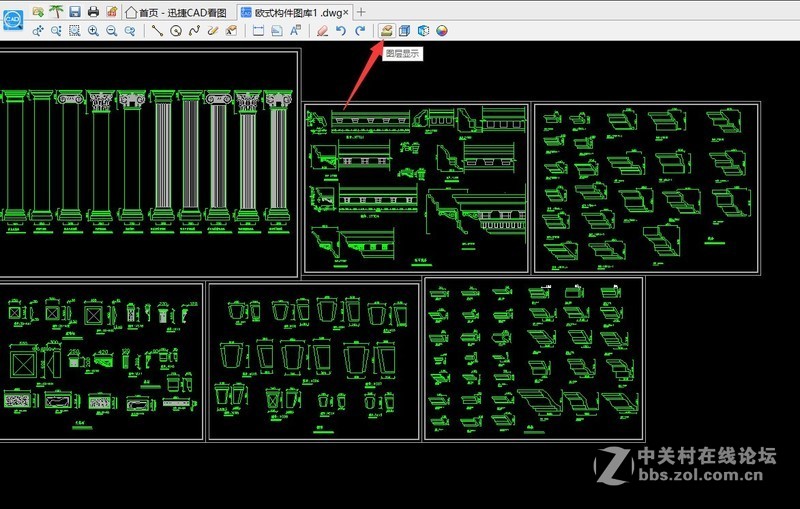Select the line drawing tool
Screen dimensions: 800x509
[157, 31]
